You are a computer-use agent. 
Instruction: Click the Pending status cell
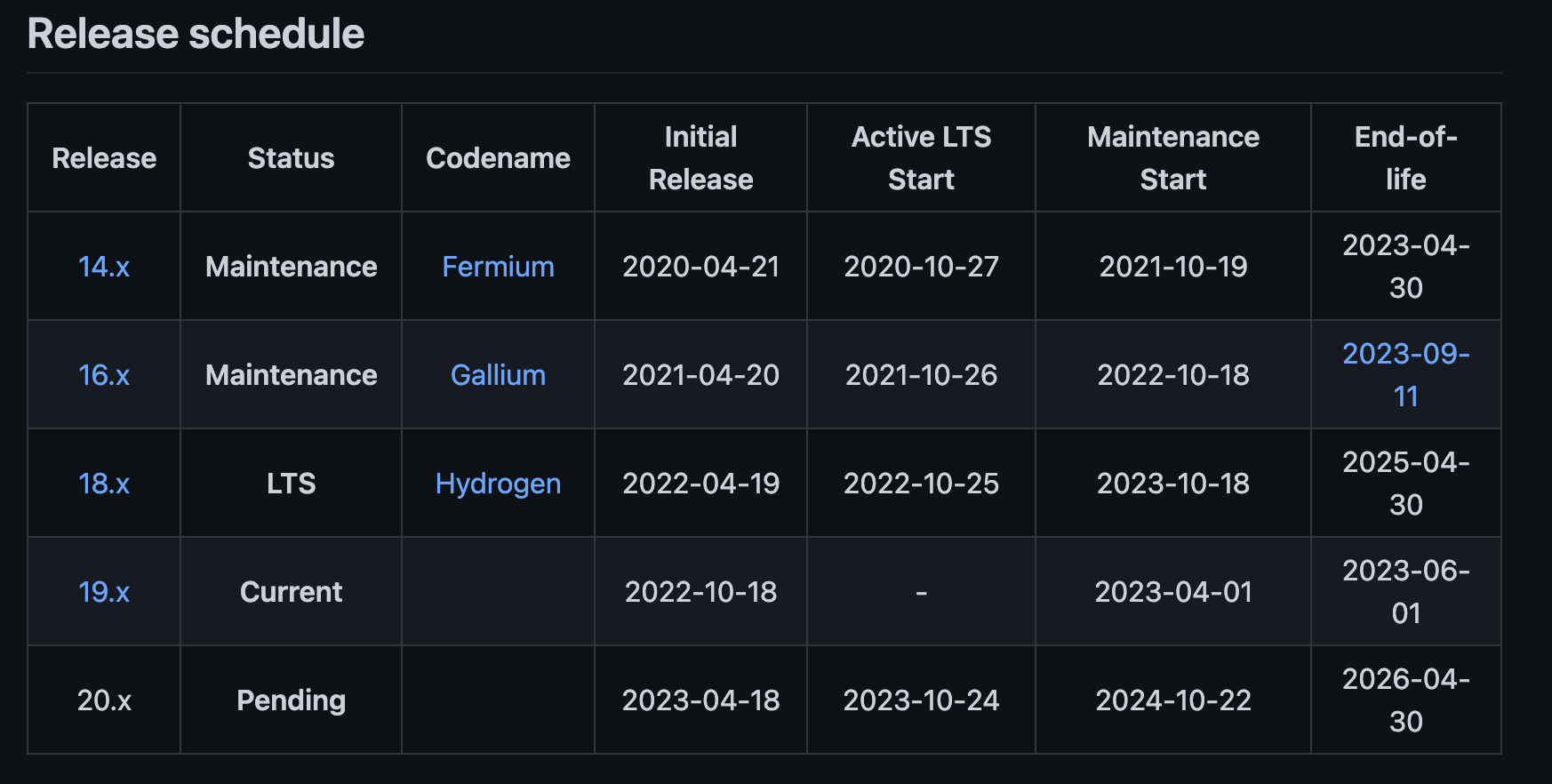291,700
